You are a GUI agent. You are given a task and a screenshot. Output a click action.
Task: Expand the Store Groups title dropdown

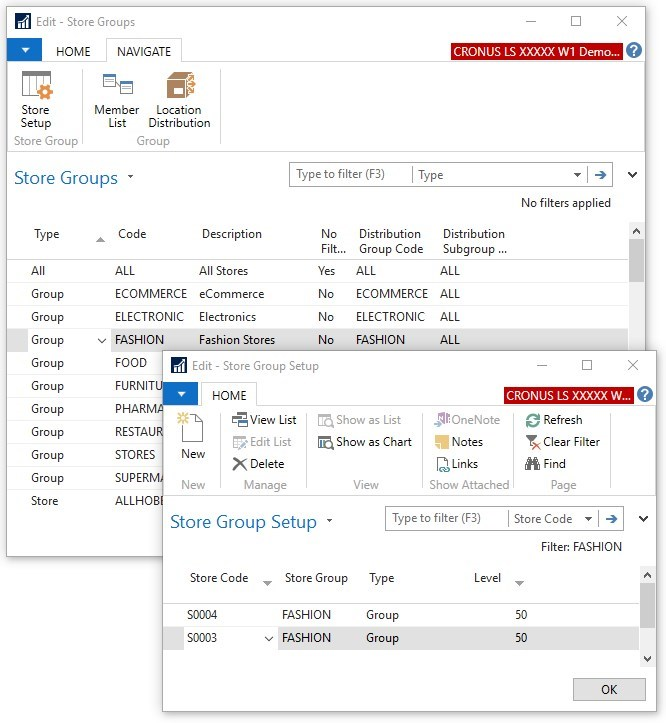pos(129,179)
